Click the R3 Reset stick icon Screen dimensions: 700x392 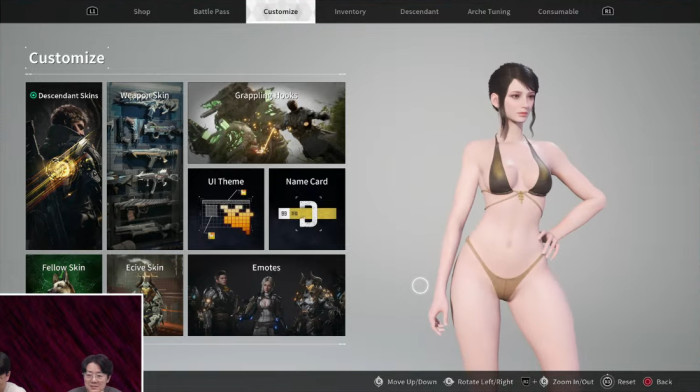[x=607, y=382]
